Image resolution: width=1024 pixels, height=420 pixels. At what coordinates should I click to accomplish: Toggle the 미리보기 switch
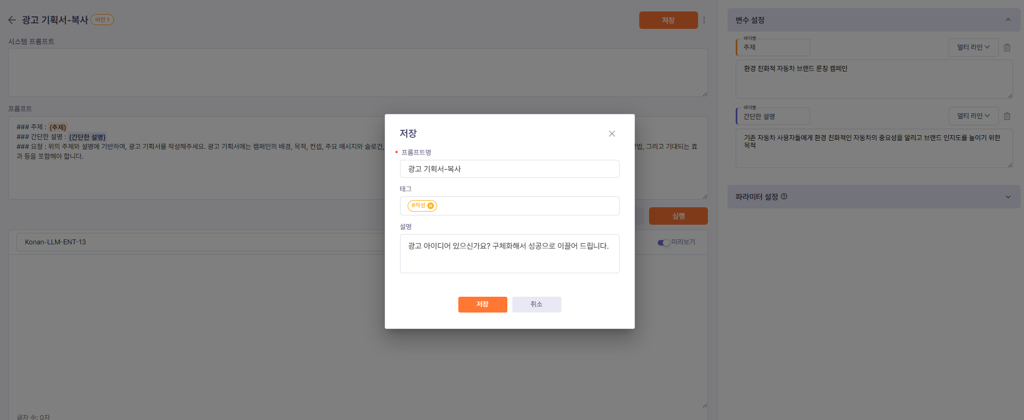pyautogui.click(x=664, y=242)
